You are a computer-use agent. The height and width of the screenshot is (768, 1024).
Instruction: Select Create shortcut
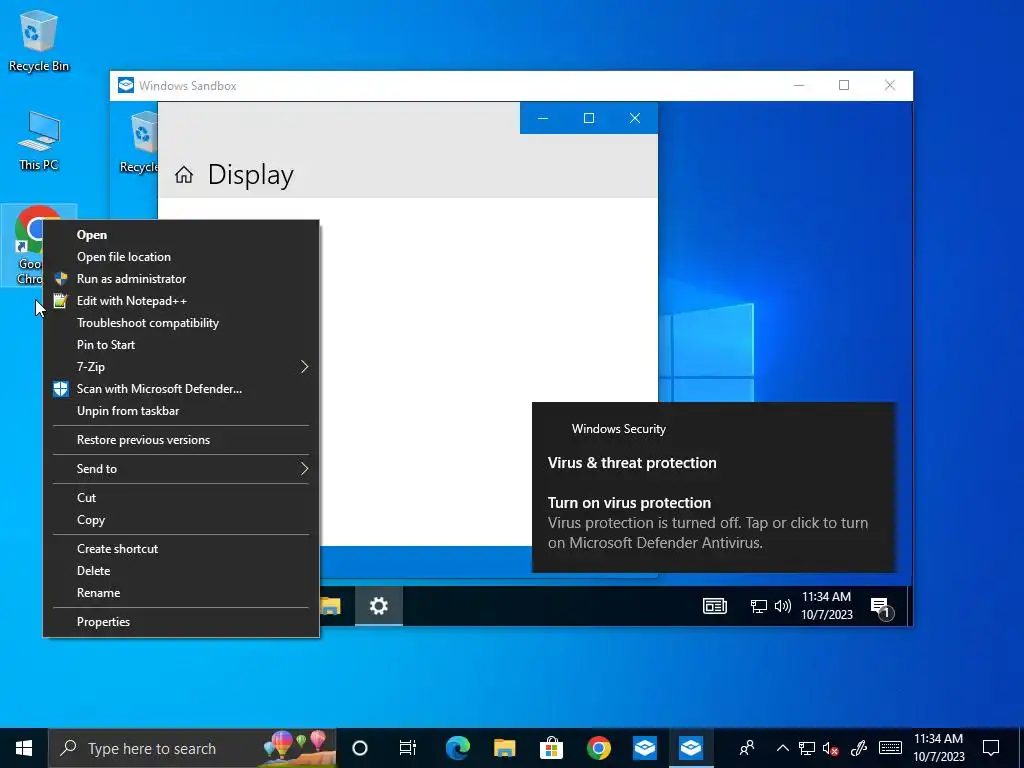click(x=181, y=549)
